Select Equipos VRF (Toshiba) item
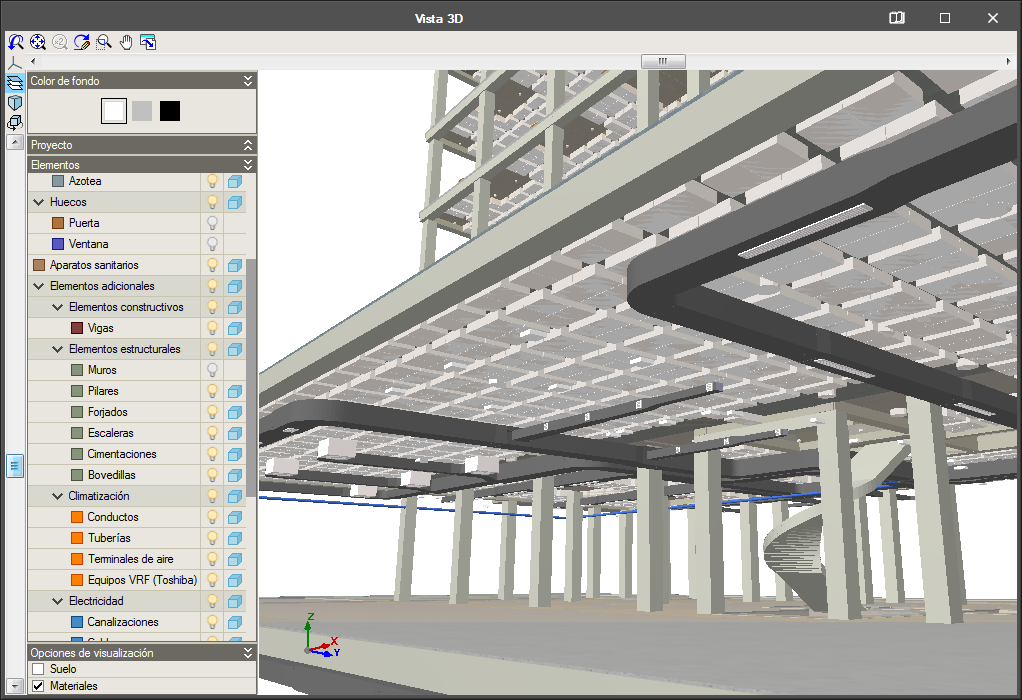Screen dimensions: 1022x700 142,580
